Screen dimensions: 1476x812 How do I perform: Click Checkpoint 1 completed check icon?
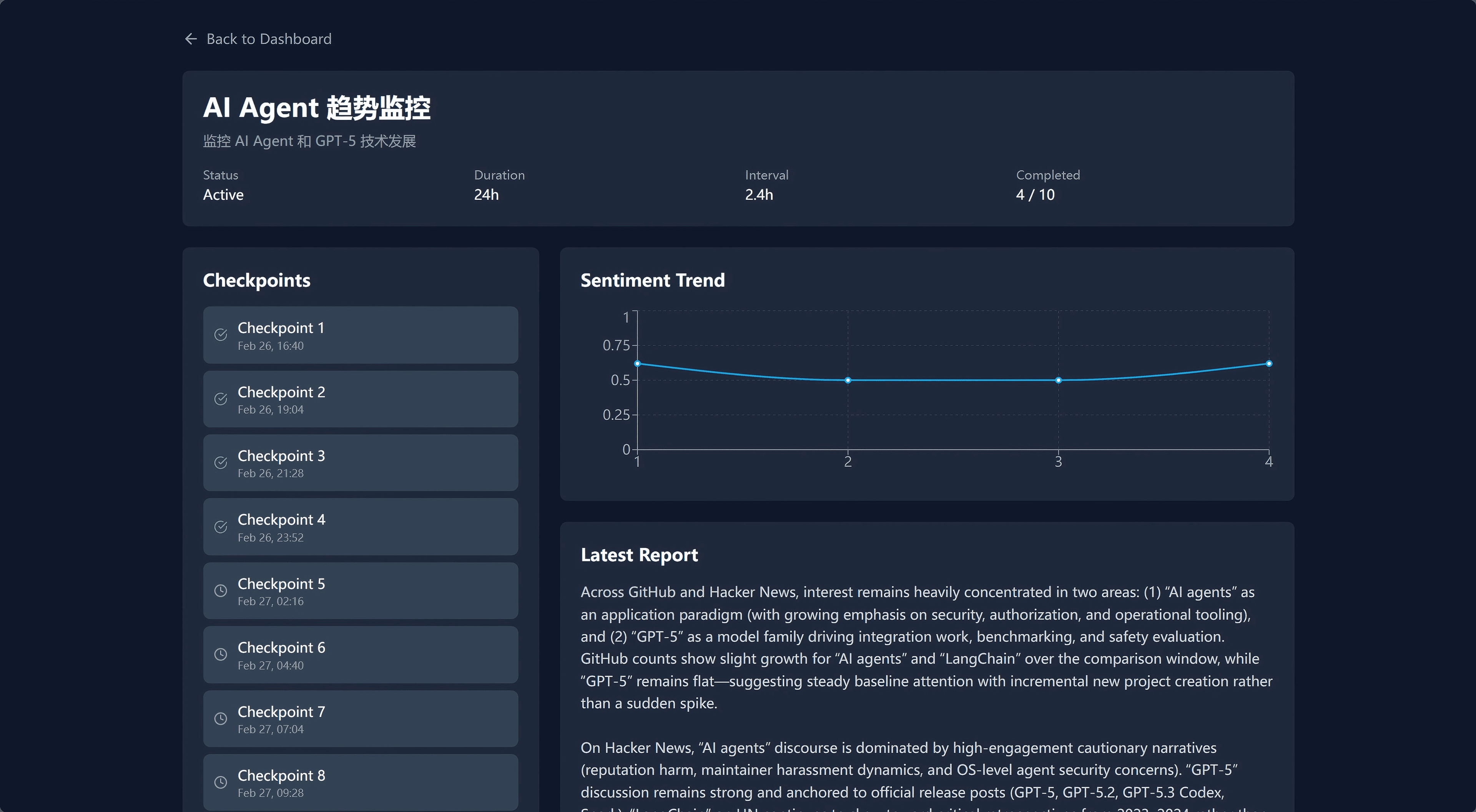point(221,335)
